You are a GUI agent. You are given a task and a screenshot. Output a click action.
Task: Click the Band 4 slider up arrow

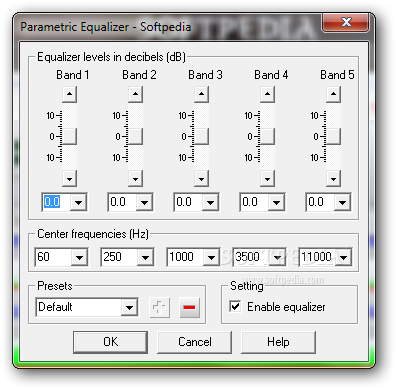pos(267,94)
